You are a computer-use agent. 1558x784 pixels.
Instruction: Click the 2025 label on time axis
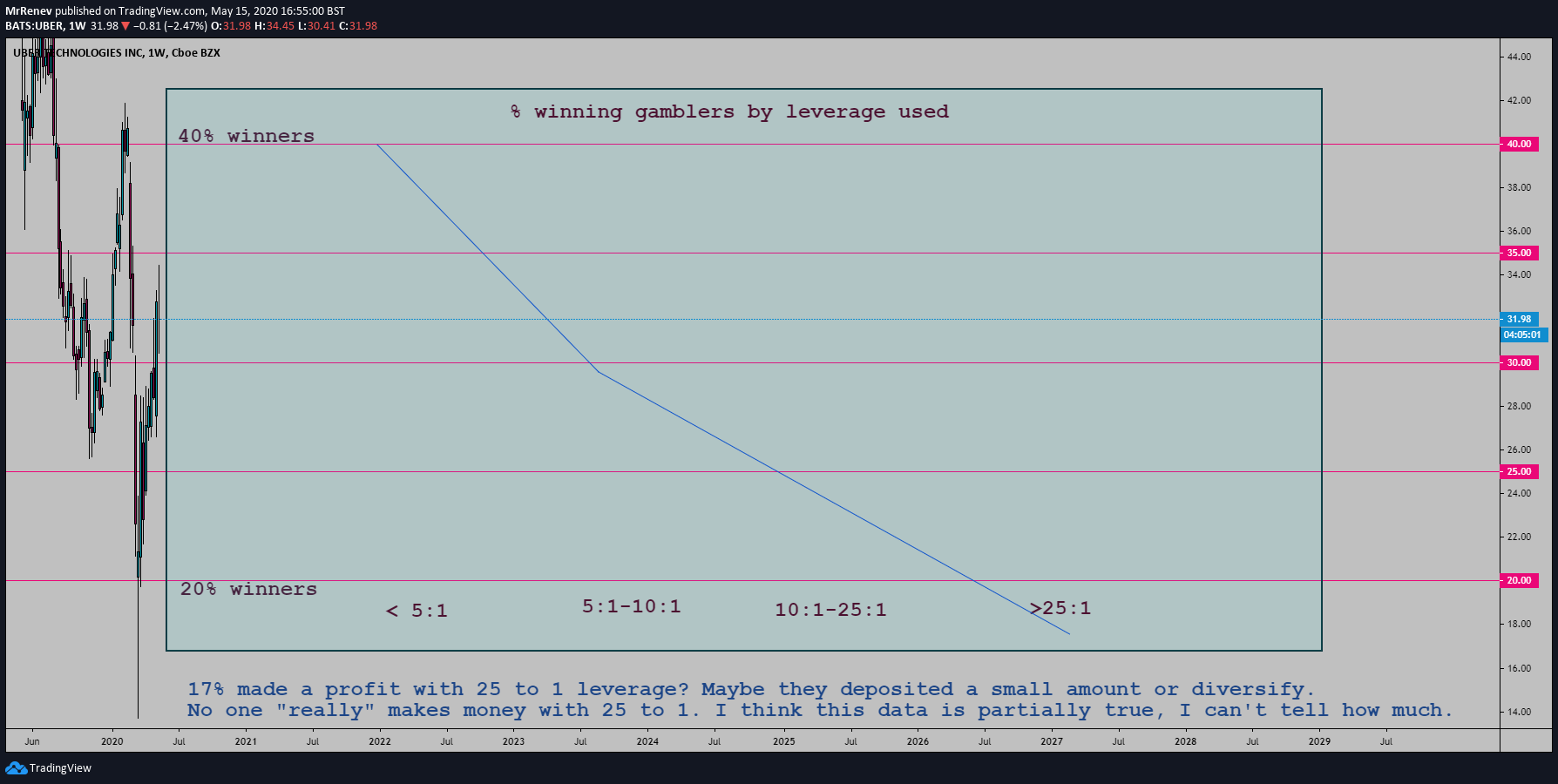[x=784, y=741]
